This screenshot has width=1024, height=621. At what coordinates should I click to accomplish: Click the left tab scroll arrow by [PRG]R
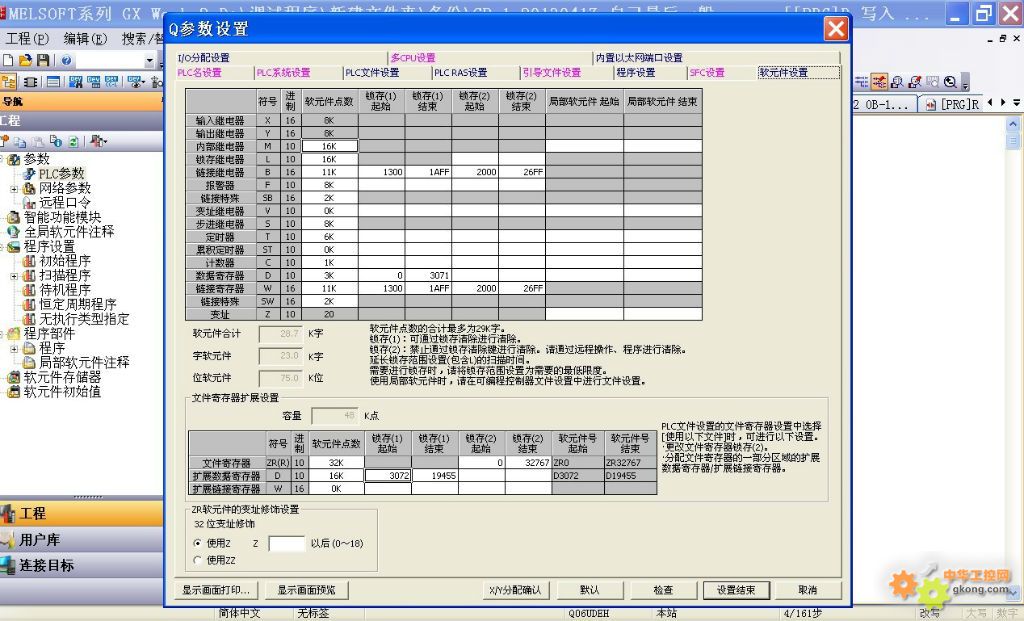pos(990,103)
